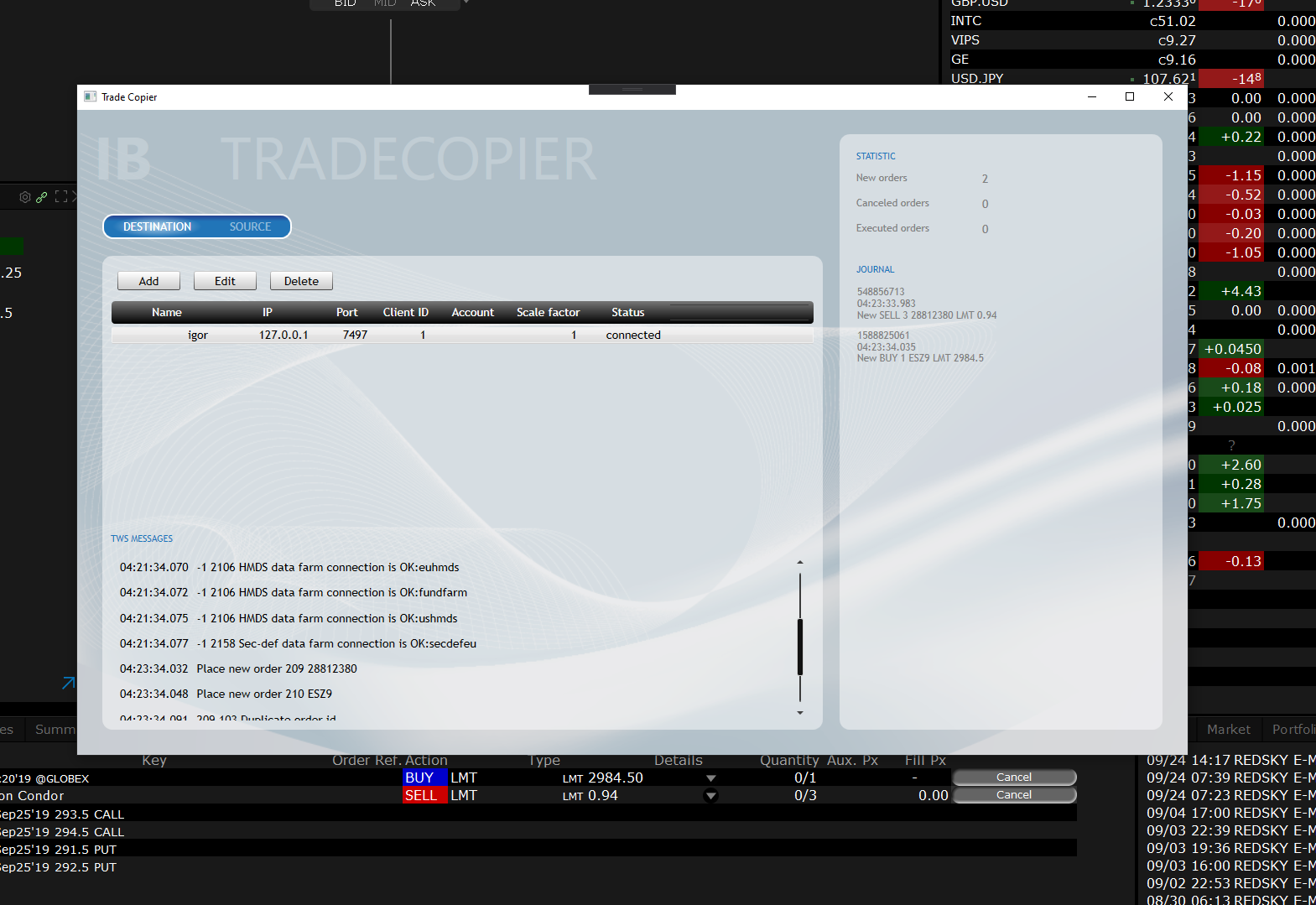Screen dimensions: 1316x905
Task: Open the dropdown on the LMT 0.94 order row
Action: pos(710,796)
